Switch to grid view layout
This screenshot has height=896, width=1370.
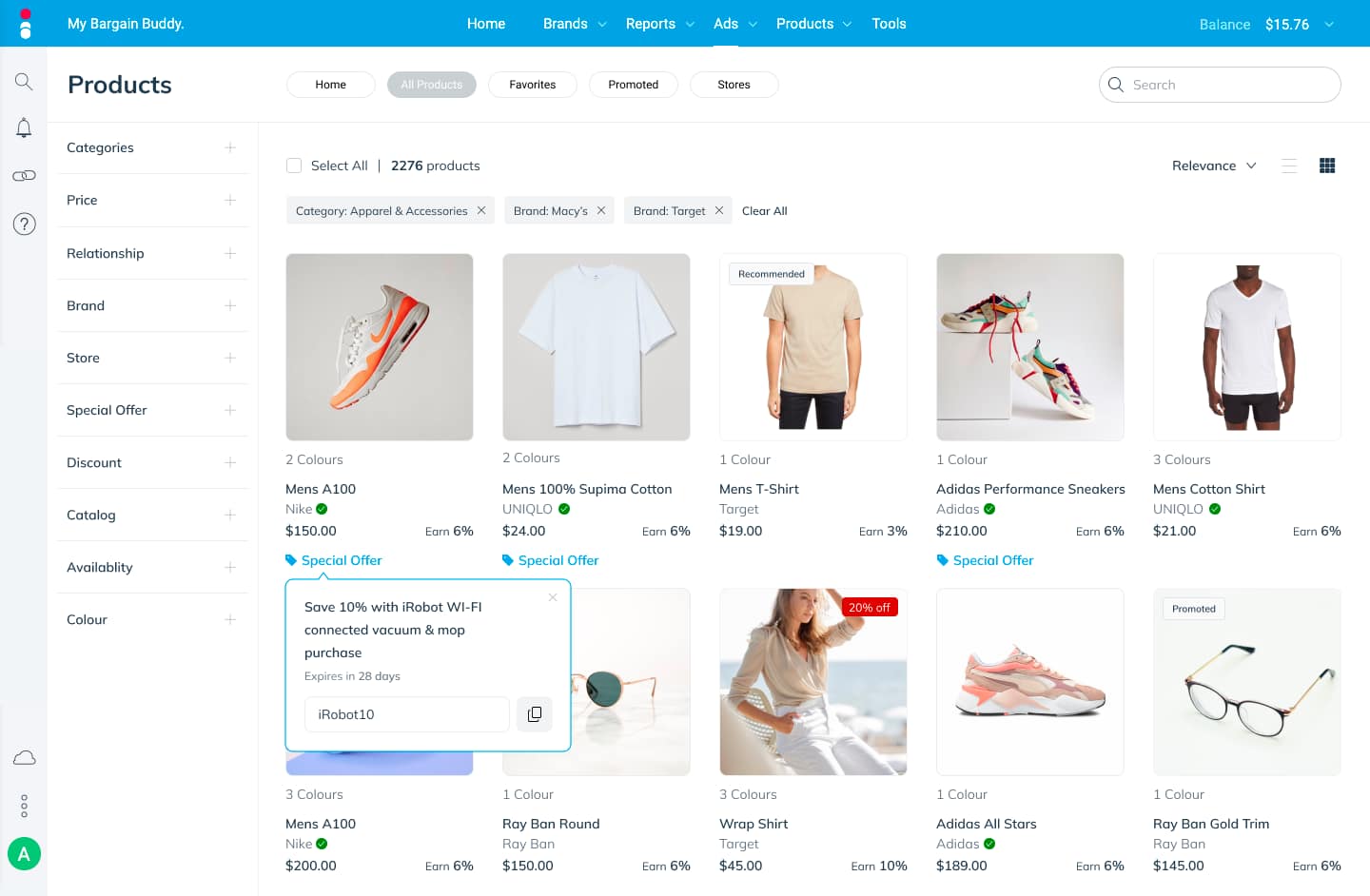point(1327,166)
